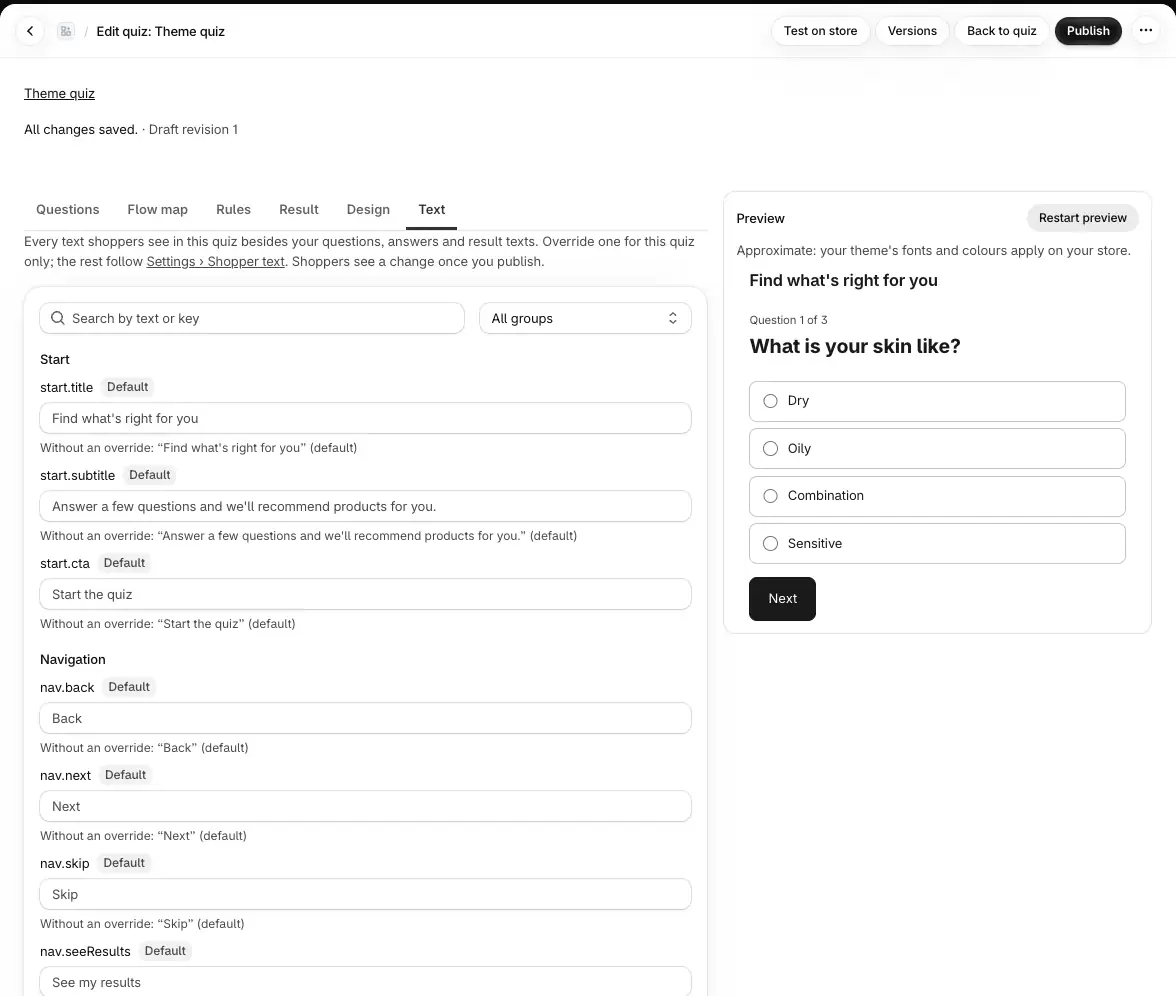Edit the nav.seeResults text field

pos(365,982)
